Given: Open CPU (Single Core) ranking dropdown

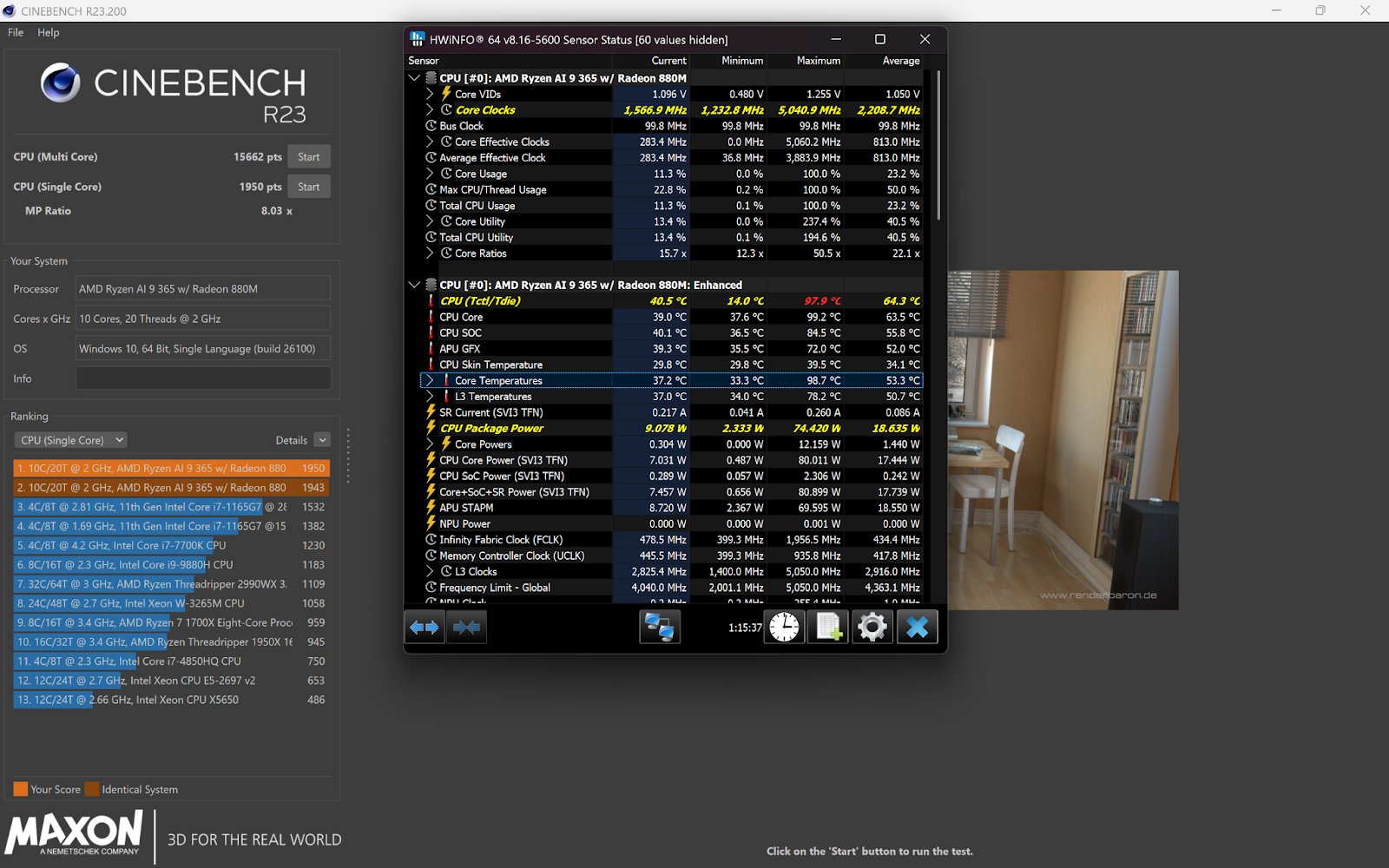Looking at the screenshot, I should coord(70,440).
